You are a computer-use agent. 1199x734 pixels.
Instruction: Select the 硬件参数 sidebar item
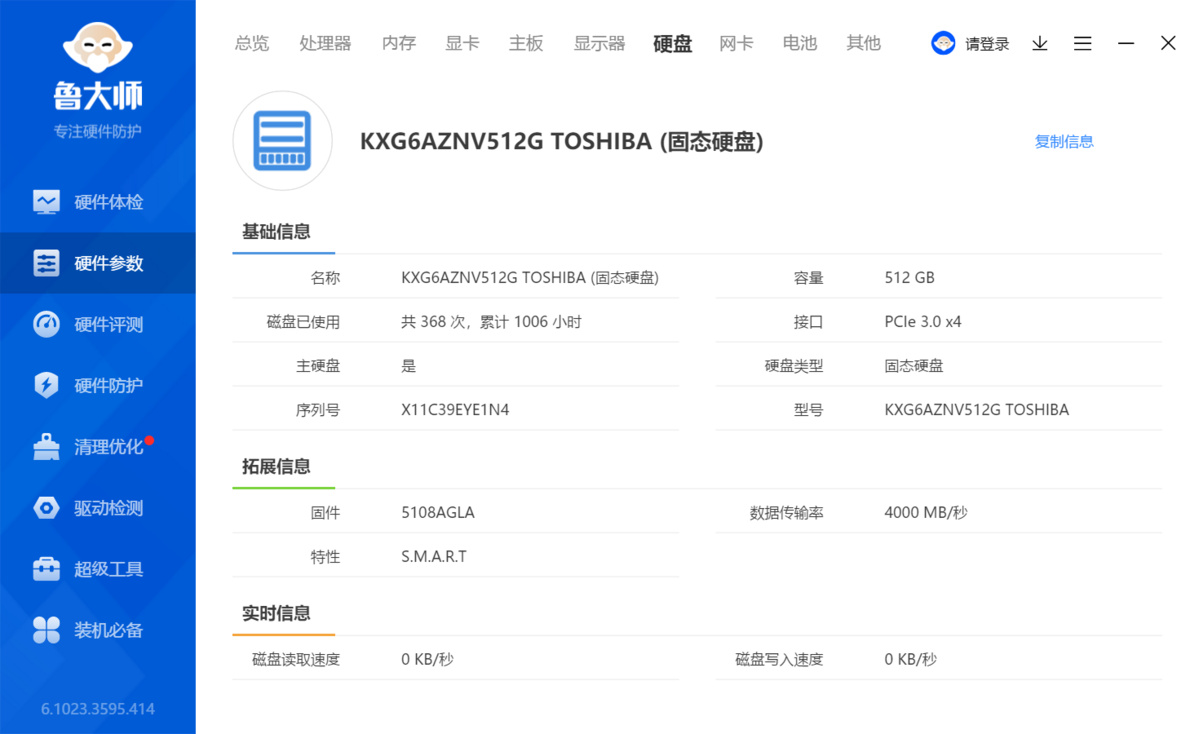pos(98,263)
